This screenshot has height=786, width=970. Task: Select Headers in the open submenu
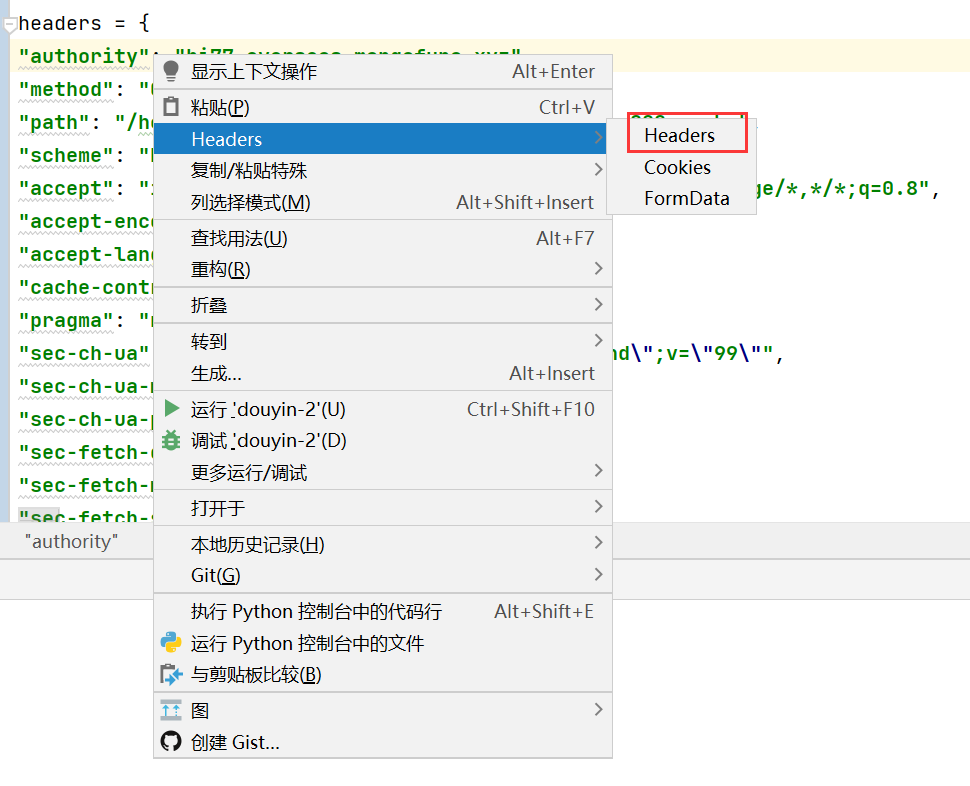point(680,135)
